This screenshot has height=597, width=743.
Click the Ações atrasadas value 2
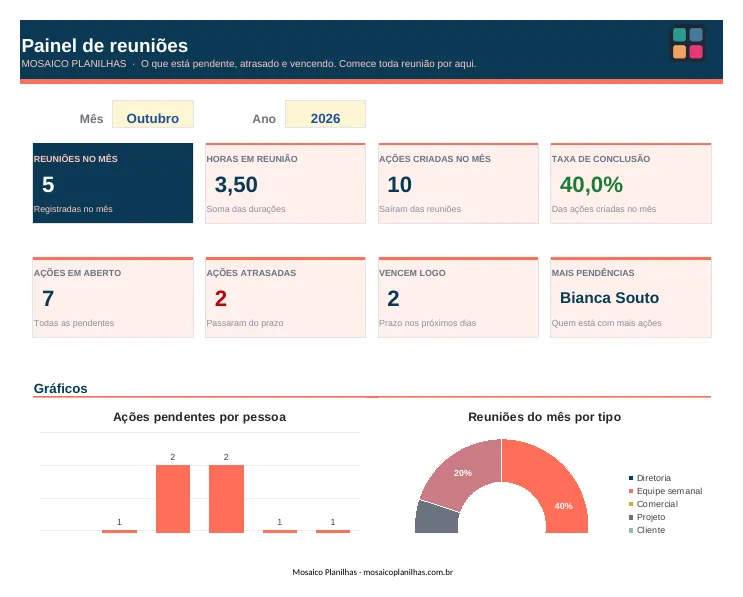coord(220,298)
